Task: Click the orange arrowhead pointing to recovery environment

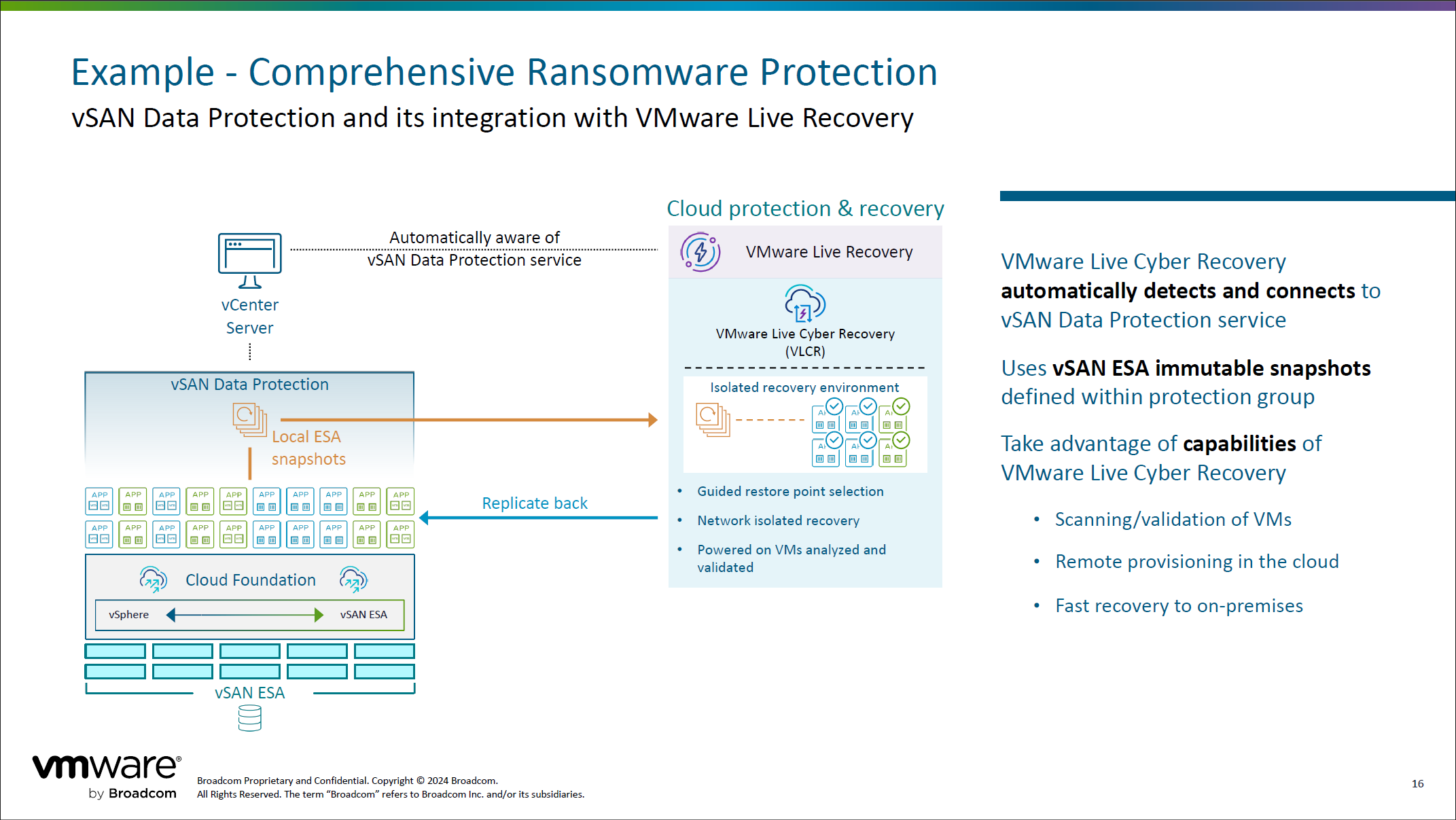Action: pyautogui.click(x=652, y=420)
